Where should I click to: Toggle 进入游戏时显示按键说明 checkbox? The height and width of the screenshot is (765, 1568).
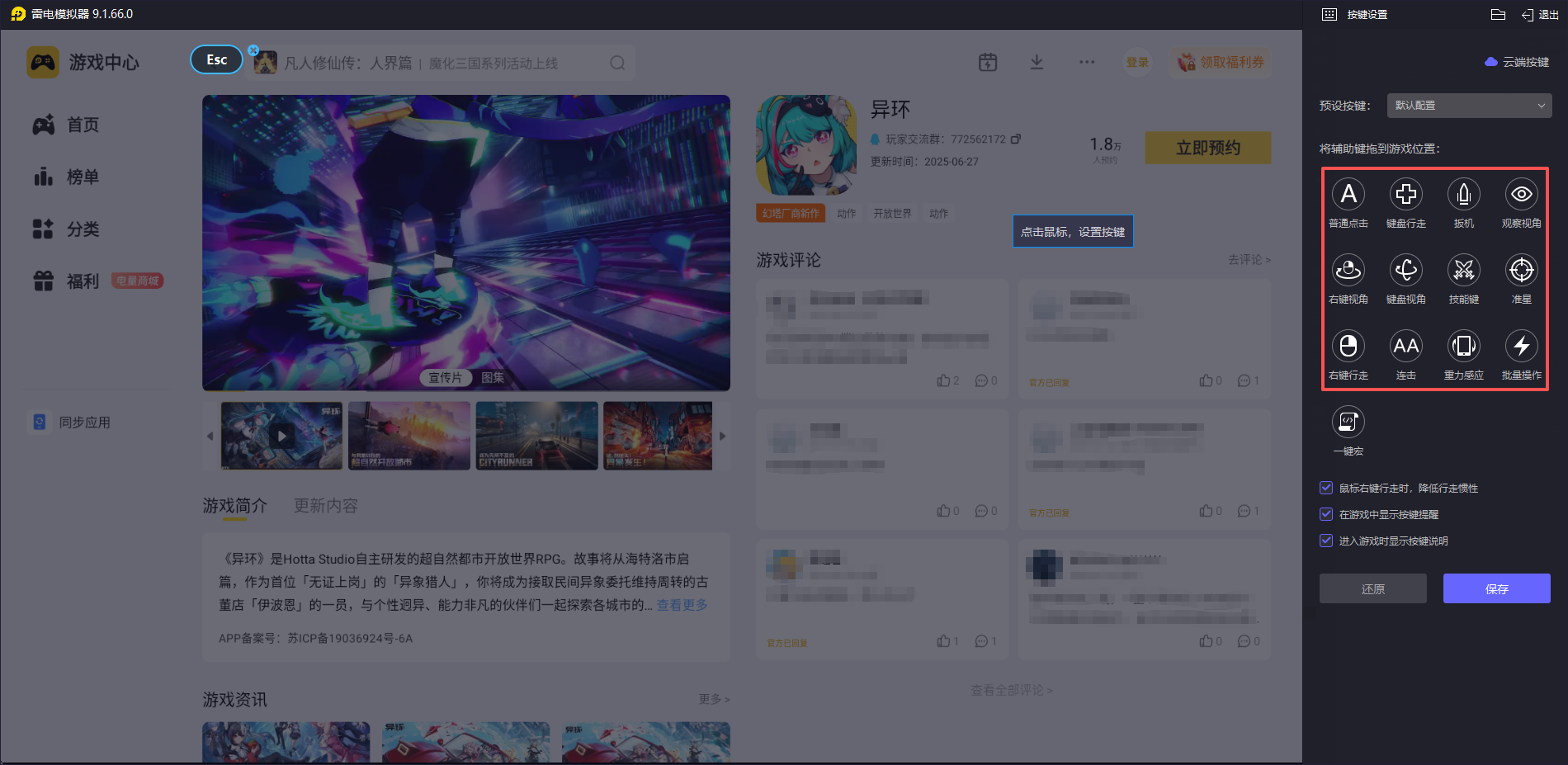(x=1326, y=541)
